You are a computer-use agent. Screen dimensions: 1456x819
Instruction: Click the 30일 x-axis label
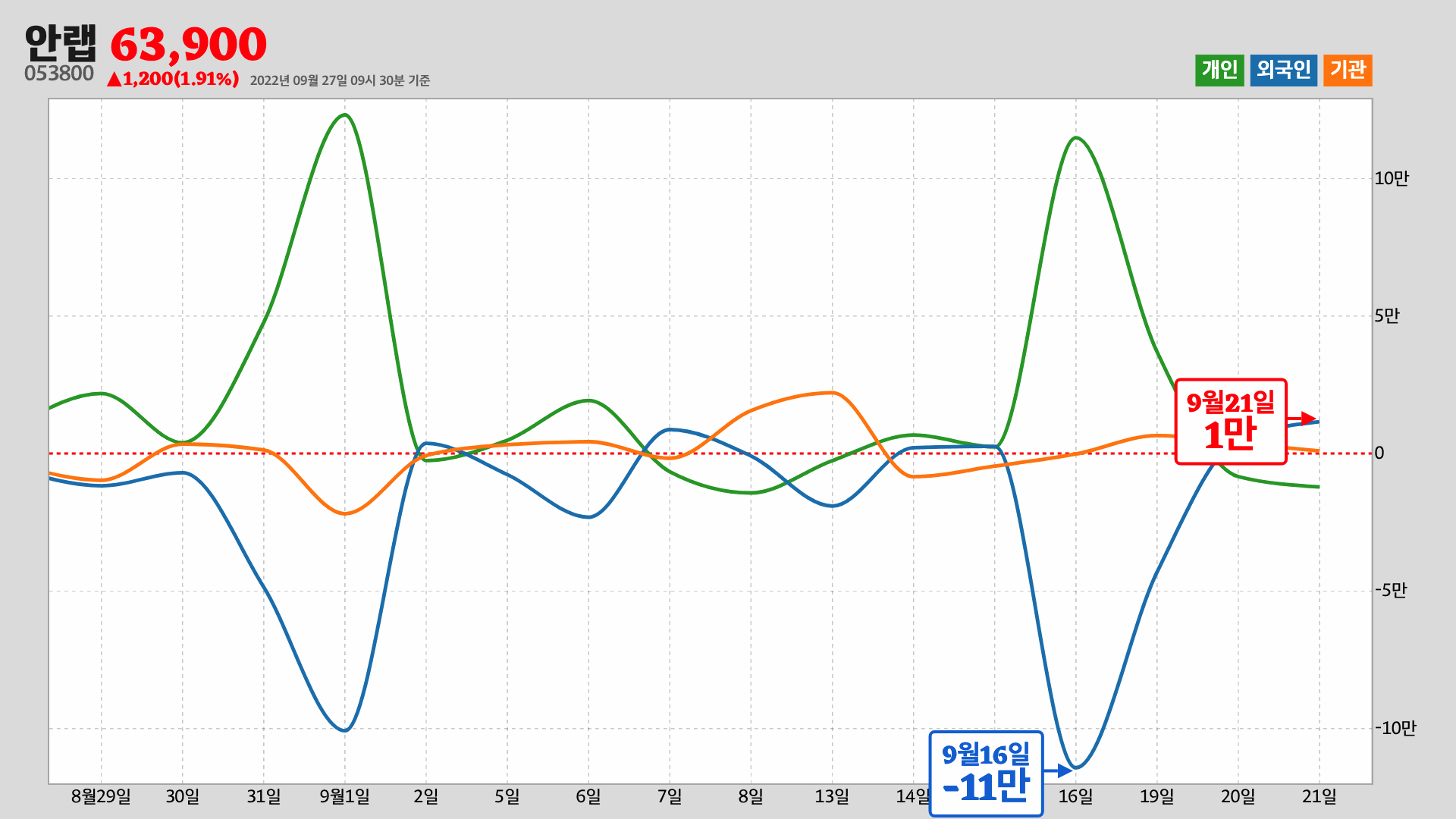[183, 797]
